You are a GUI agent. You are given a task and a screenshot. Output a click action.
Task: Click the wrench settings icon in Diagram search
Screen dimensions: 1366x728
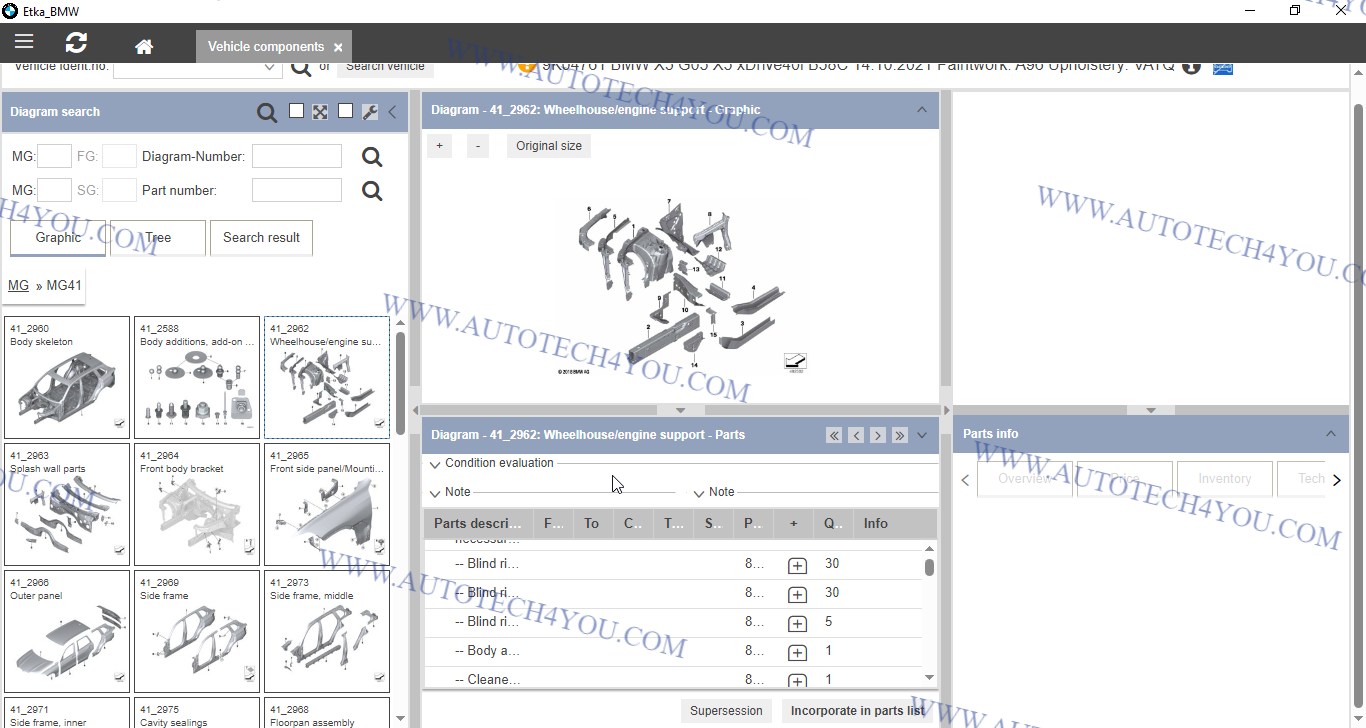(370, 112)
